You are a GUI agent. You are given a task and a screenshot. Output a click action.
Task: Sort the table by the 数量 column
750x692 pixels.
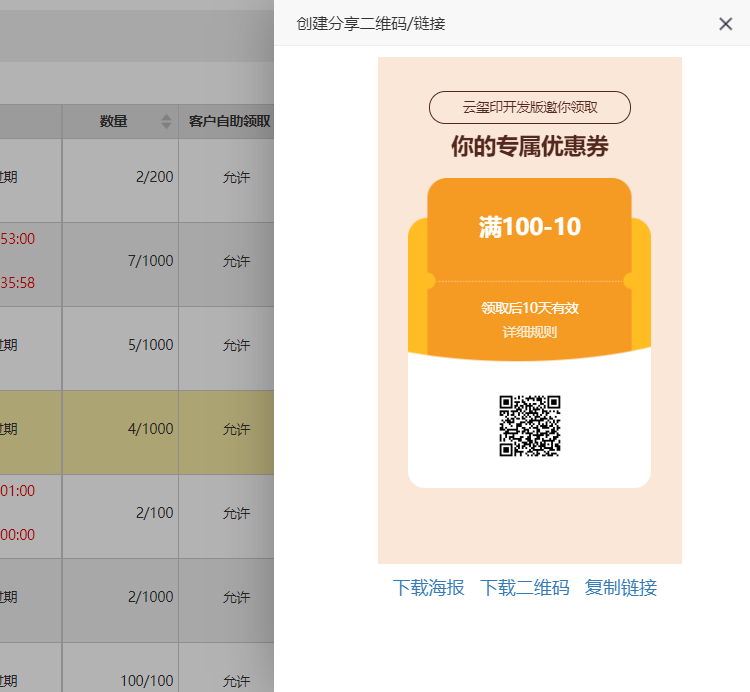[166, 121]
